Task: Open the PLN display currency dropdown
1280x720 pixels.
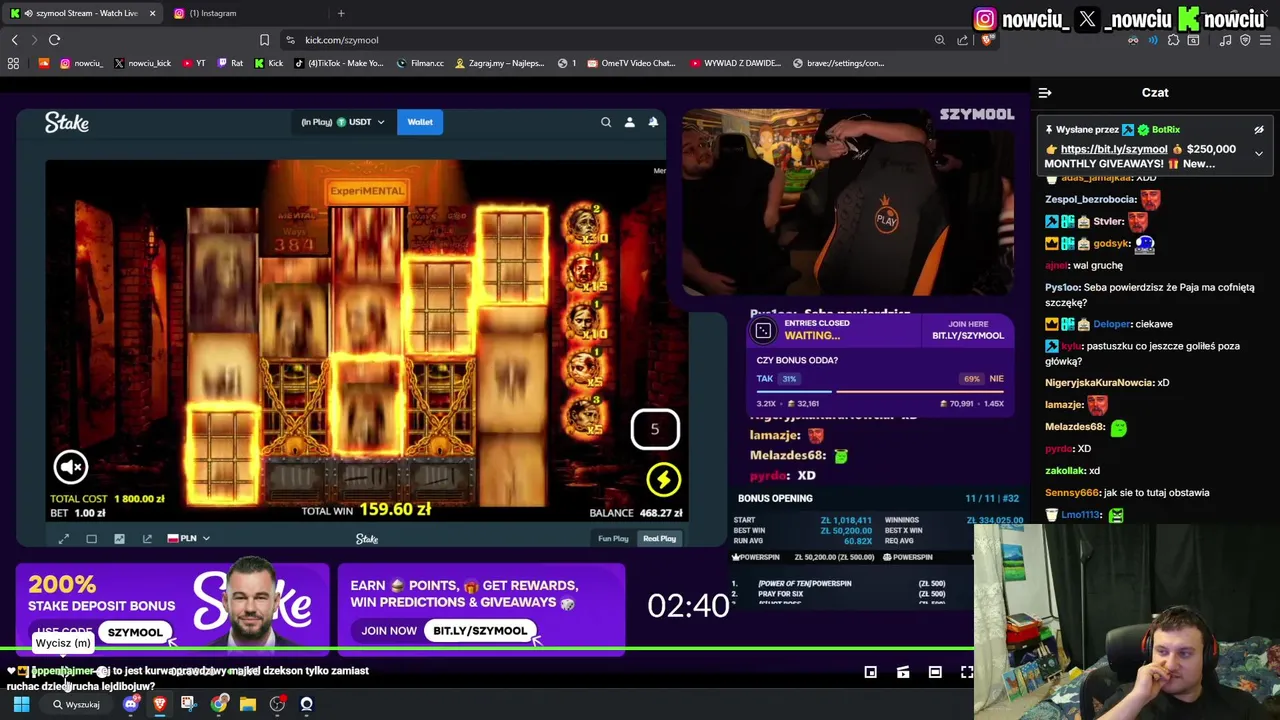Action: pos(188,539)
